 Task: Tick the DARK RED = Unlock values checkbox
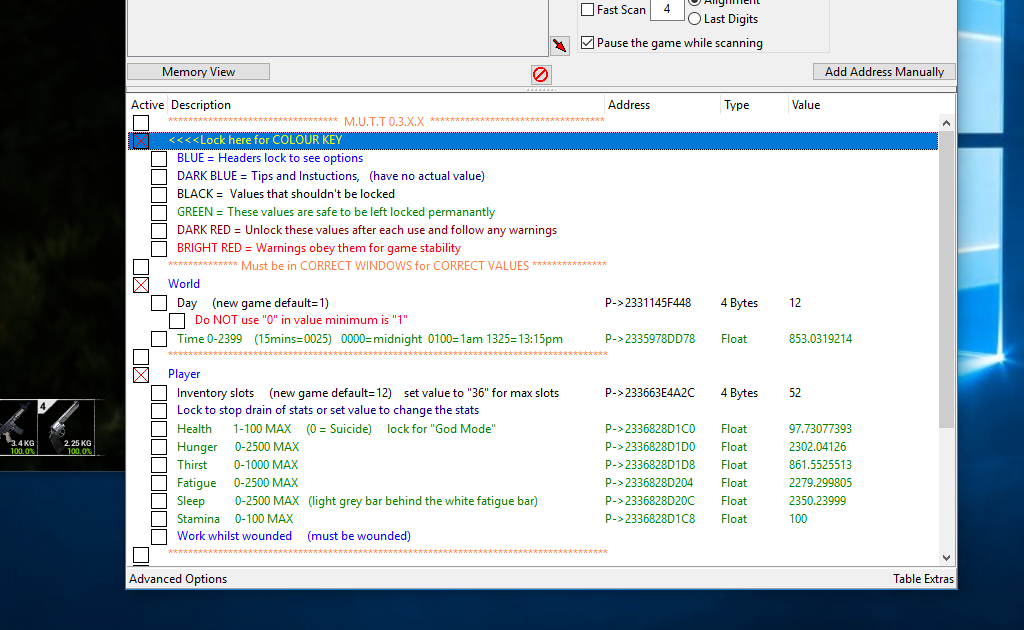click(x=159, y=230)
